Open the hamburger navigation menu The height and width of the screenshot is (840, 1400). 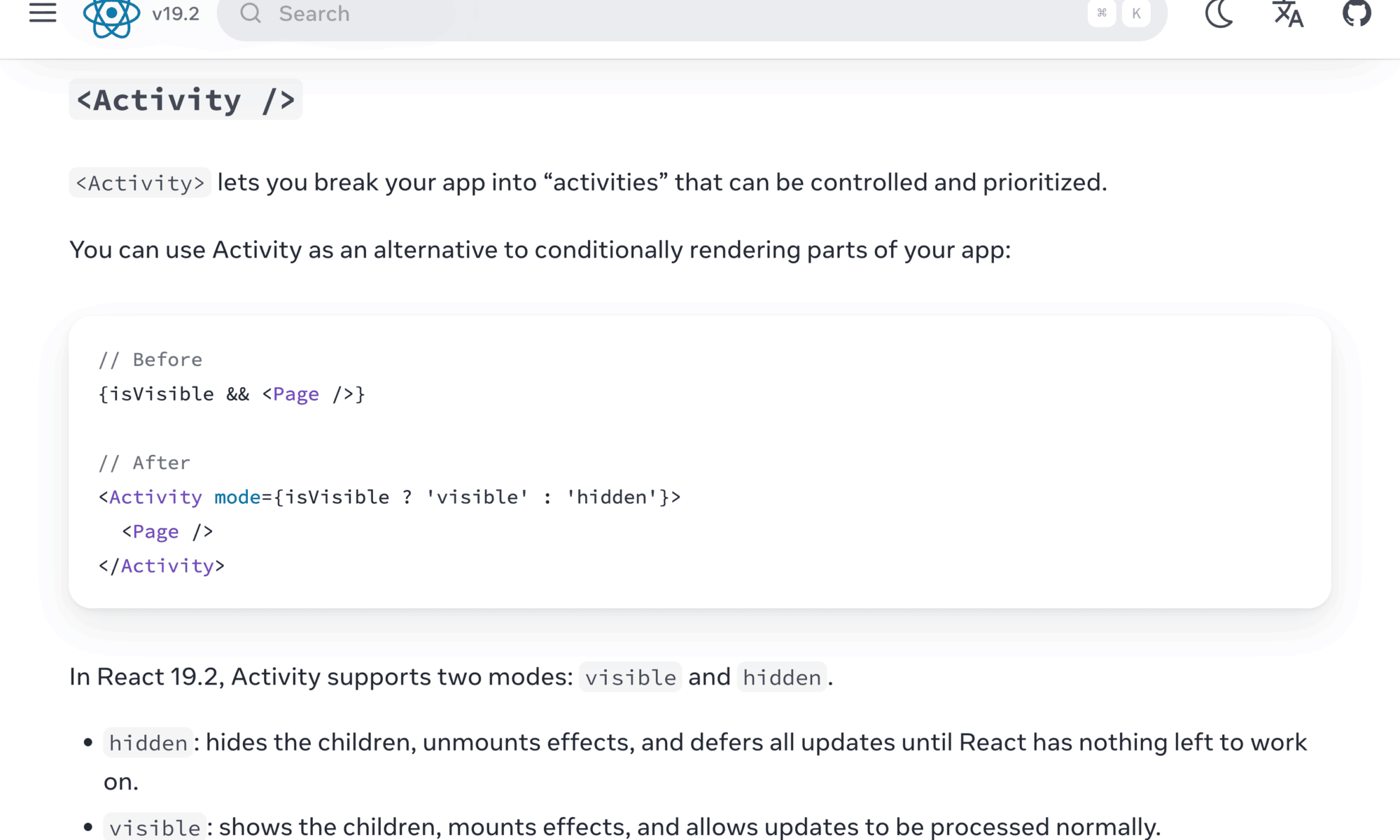pos(43,13)
